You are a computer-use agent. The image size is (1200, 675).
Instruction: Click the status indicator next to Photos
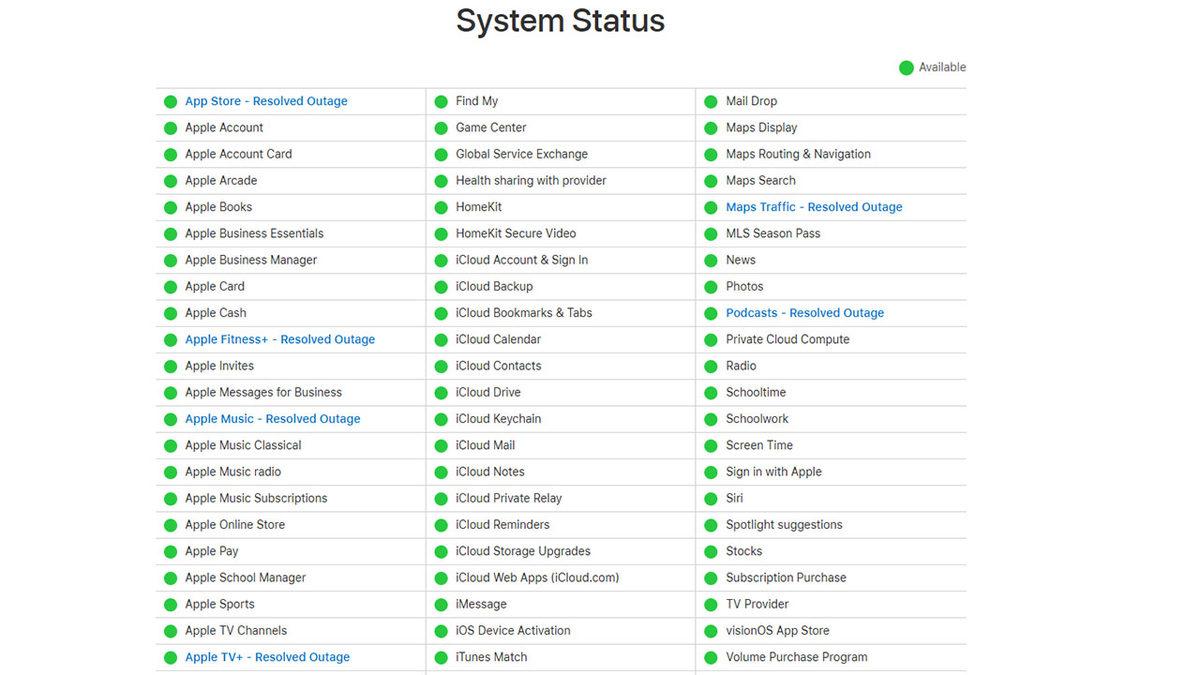[x=709, y=286]
